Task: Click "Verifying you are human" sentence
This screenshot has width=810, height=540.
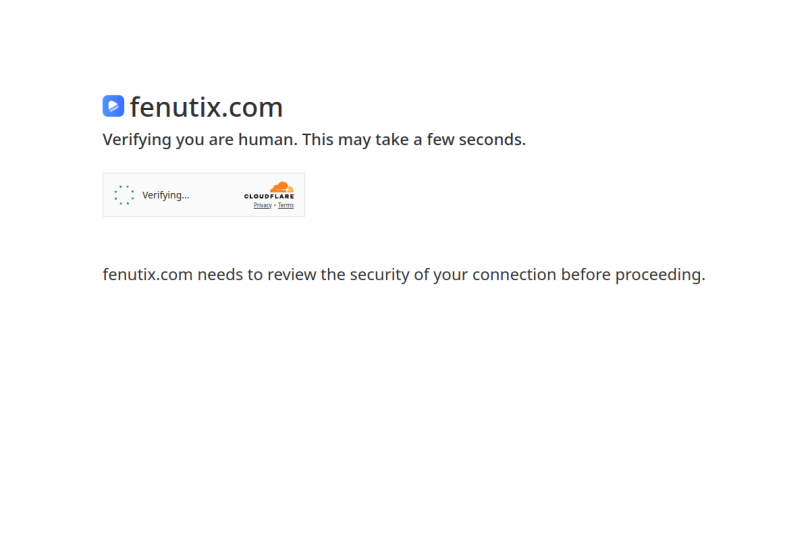Action: (200, 140)
